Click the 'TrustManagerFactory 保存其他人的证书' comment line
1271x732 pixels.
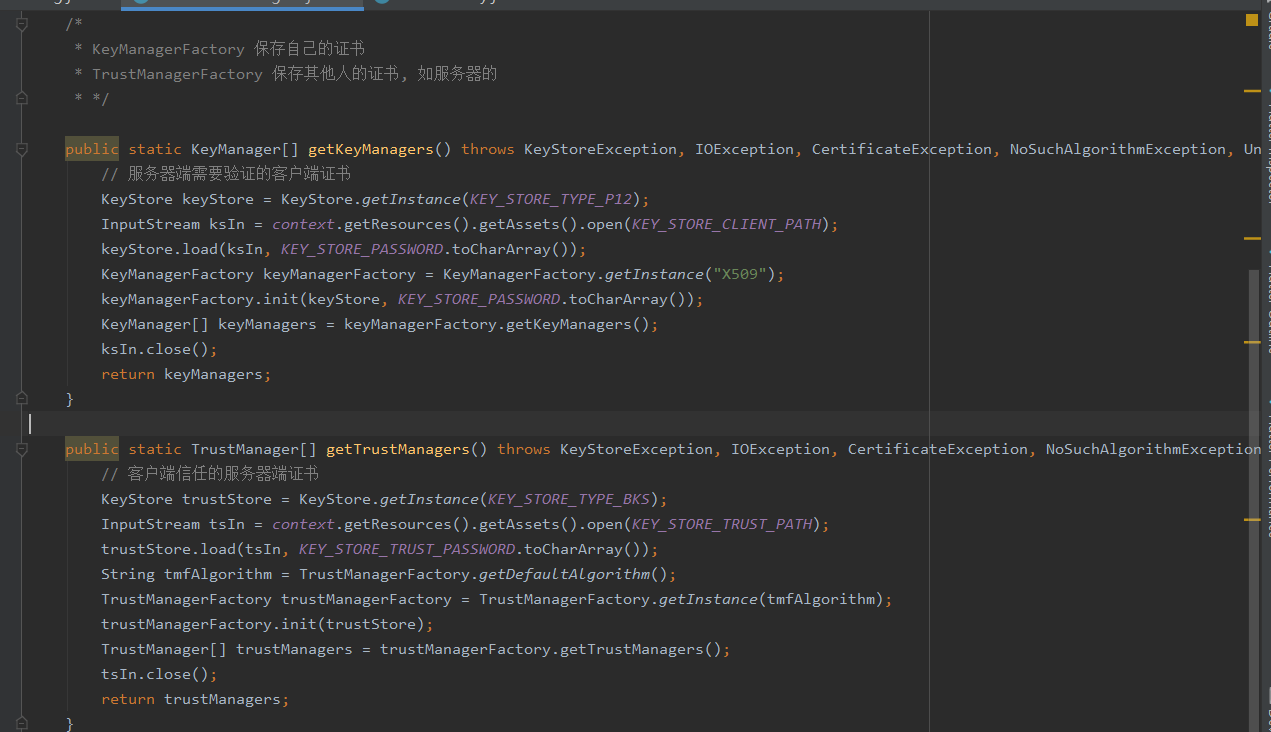pyautogui.click(x=286, y=74)
